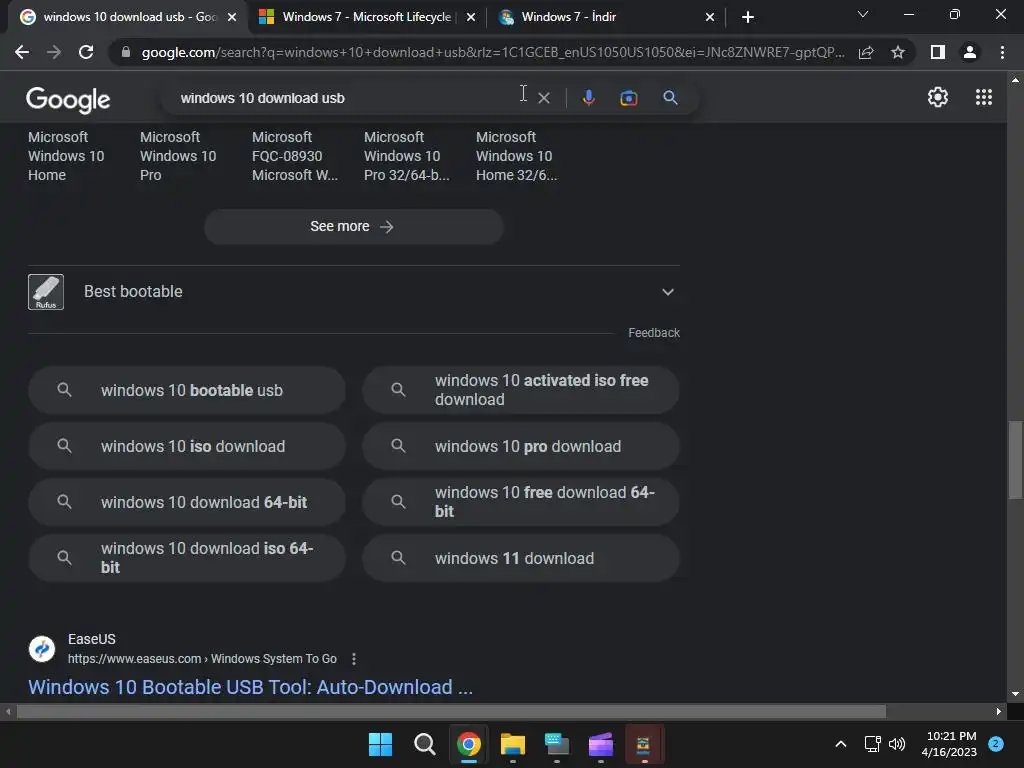Open Windows 10 Bootable USB Tool link
Screen dimensions: 1024x768
pyautogui.click(x=250, y=687)
